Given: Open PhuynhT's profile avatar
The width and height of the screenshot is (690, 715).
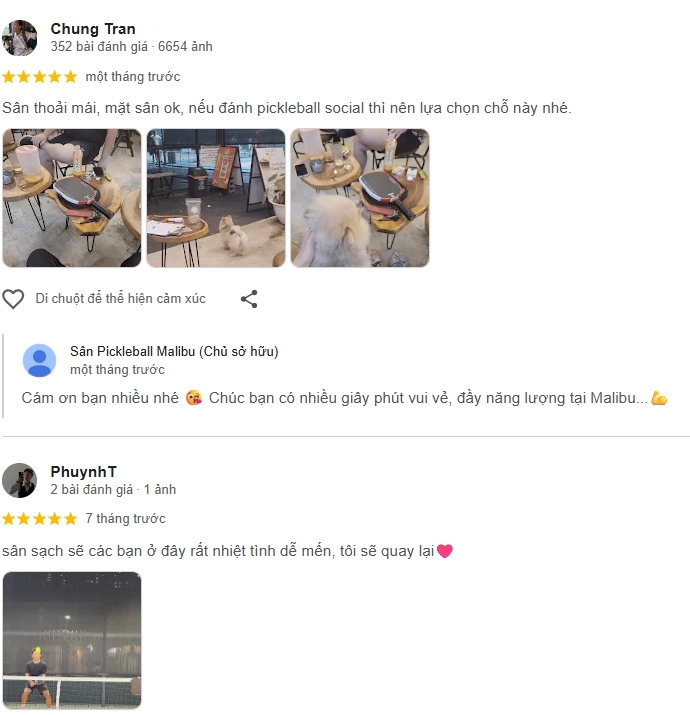Looking at the screenshot, I should point(20,480).
